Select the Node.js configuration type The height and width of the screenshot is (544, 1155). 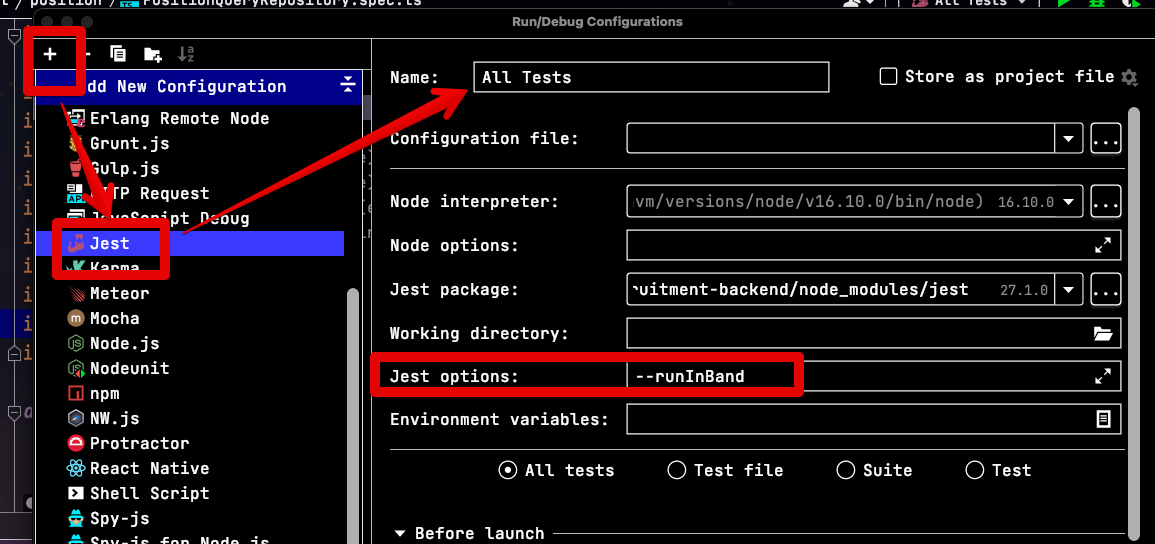113,344
